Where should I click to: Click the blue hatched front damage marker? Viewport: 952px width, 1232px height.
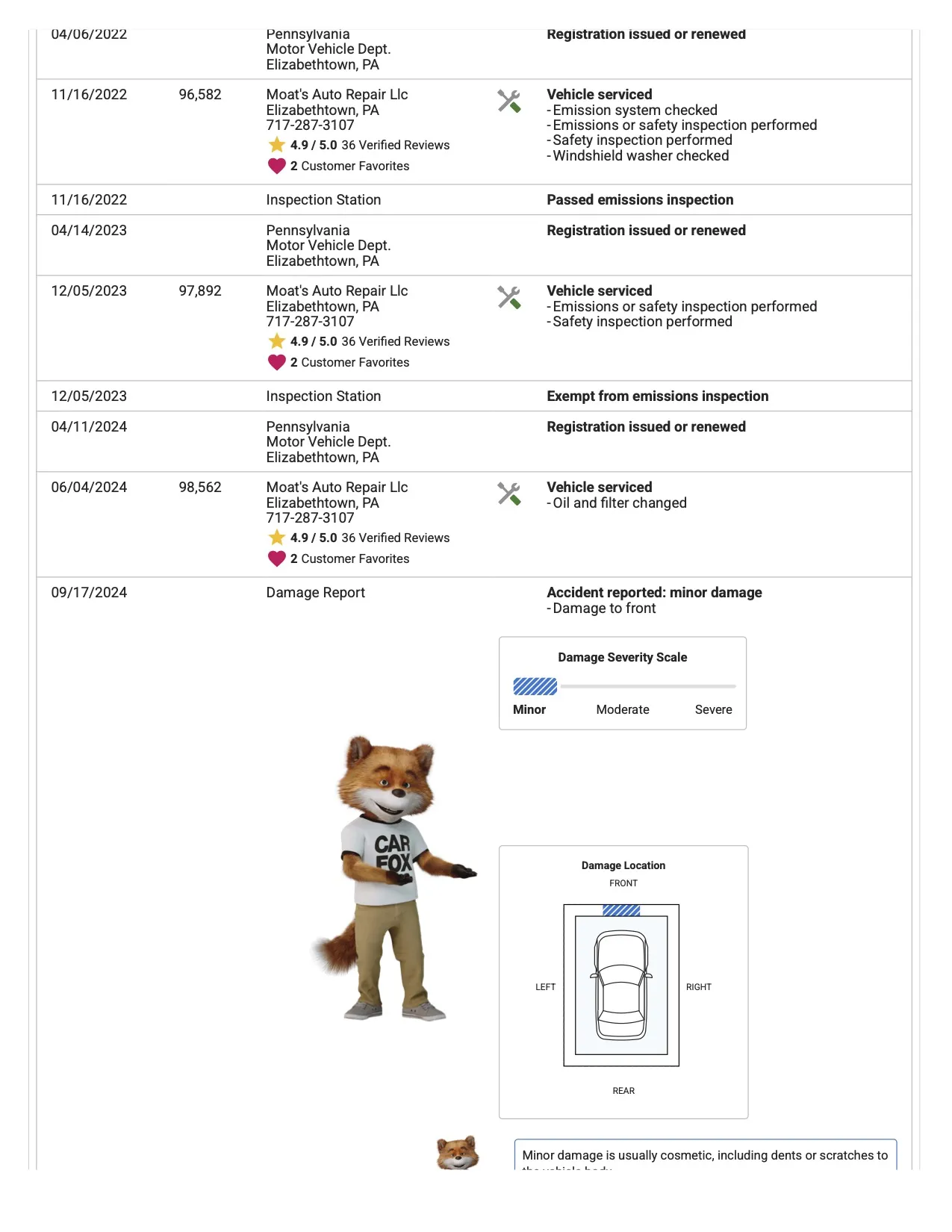click(x=621, y=910)
